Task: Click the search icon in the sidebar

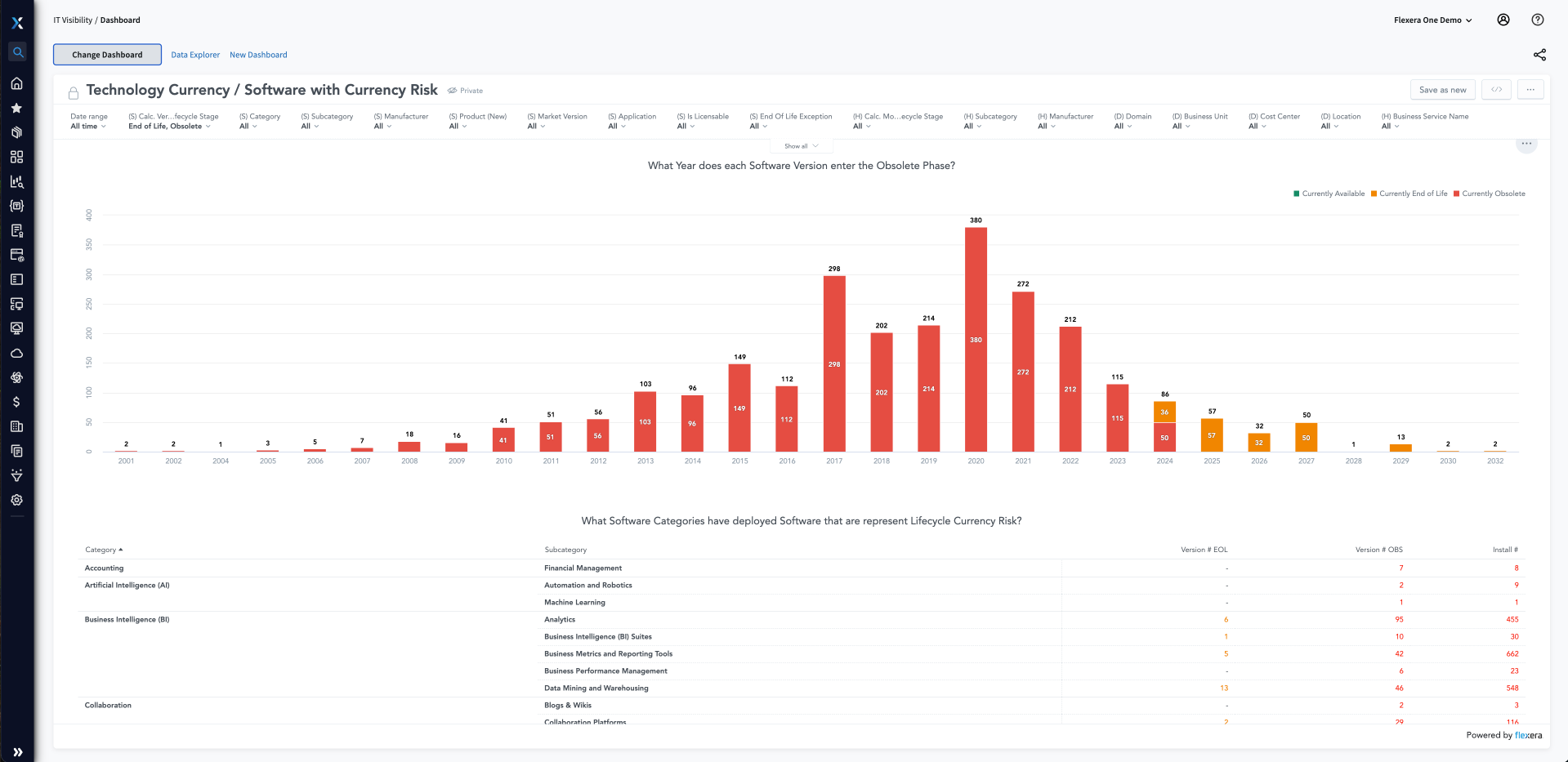Action: tap(17, 52)
